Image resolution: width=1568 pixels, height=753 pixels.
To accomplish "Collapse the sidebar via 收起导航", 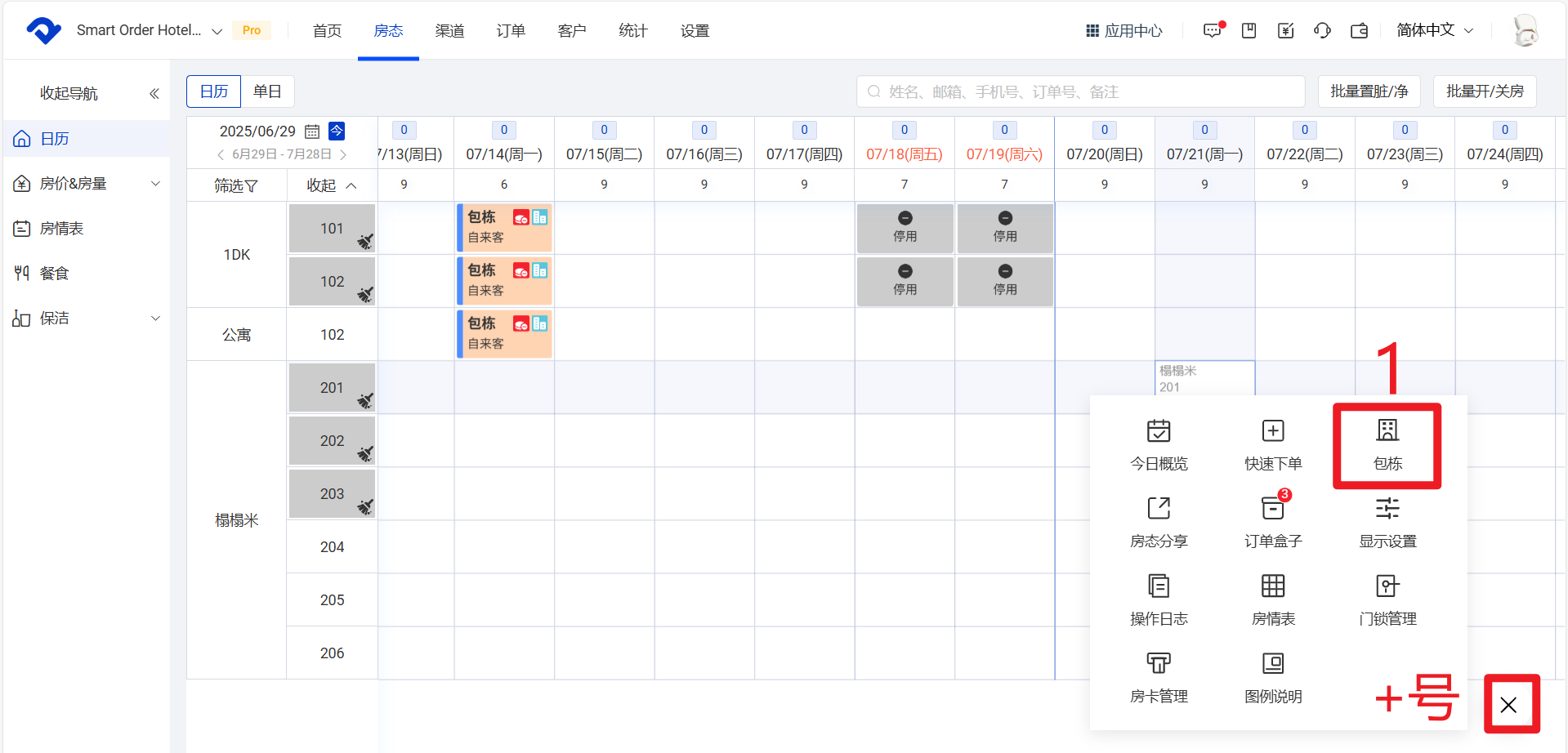I will pos(154,94).
